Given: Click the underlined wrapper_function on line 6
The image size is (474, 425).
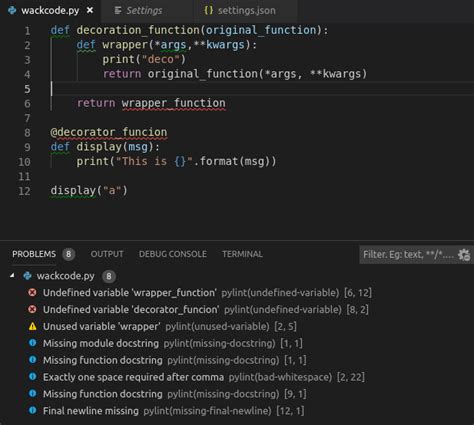Looking at the screenshot, I should click(173, 103).
